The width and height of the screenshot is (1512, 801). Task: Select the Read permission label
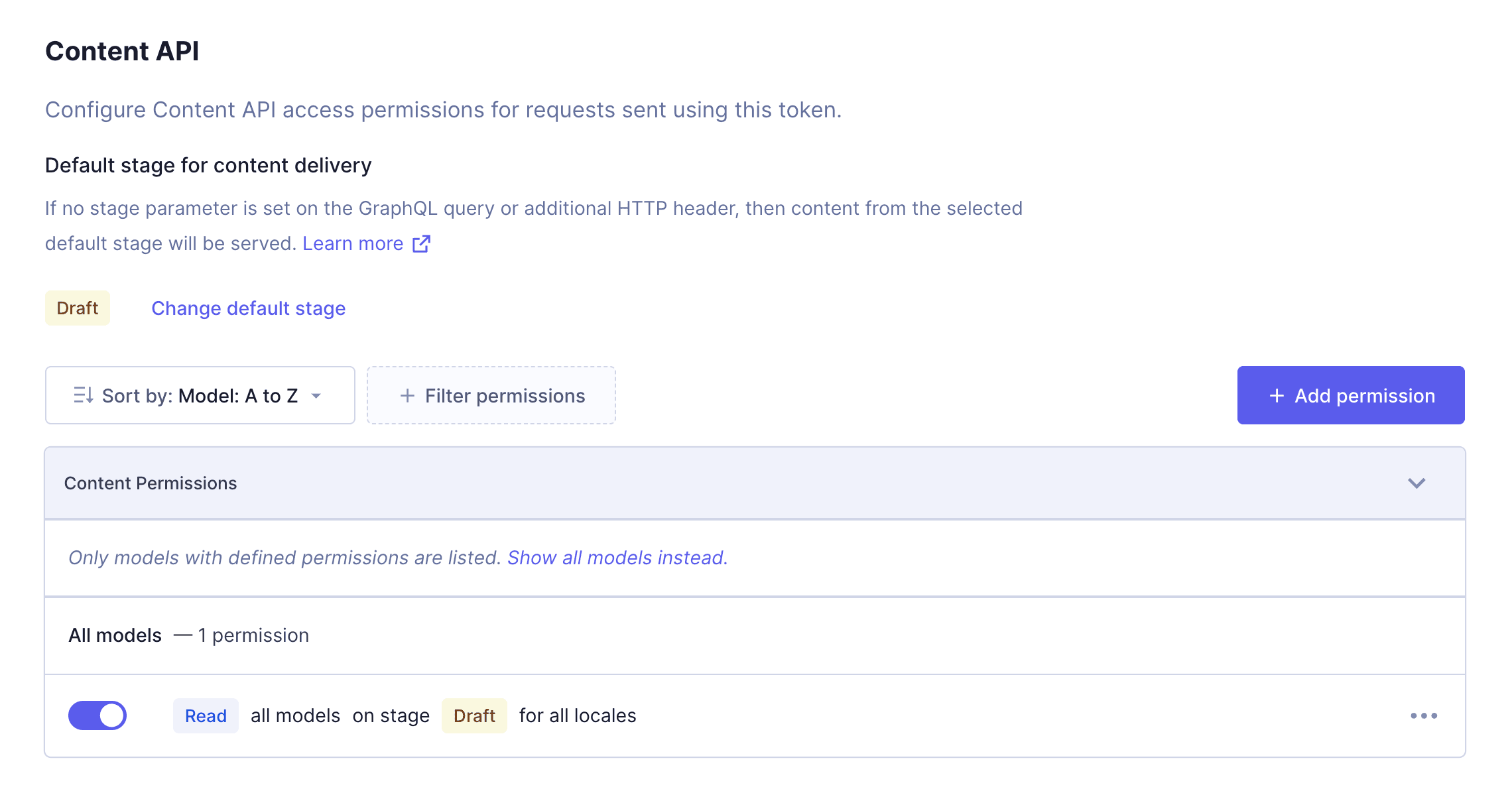tap(206, 715)
